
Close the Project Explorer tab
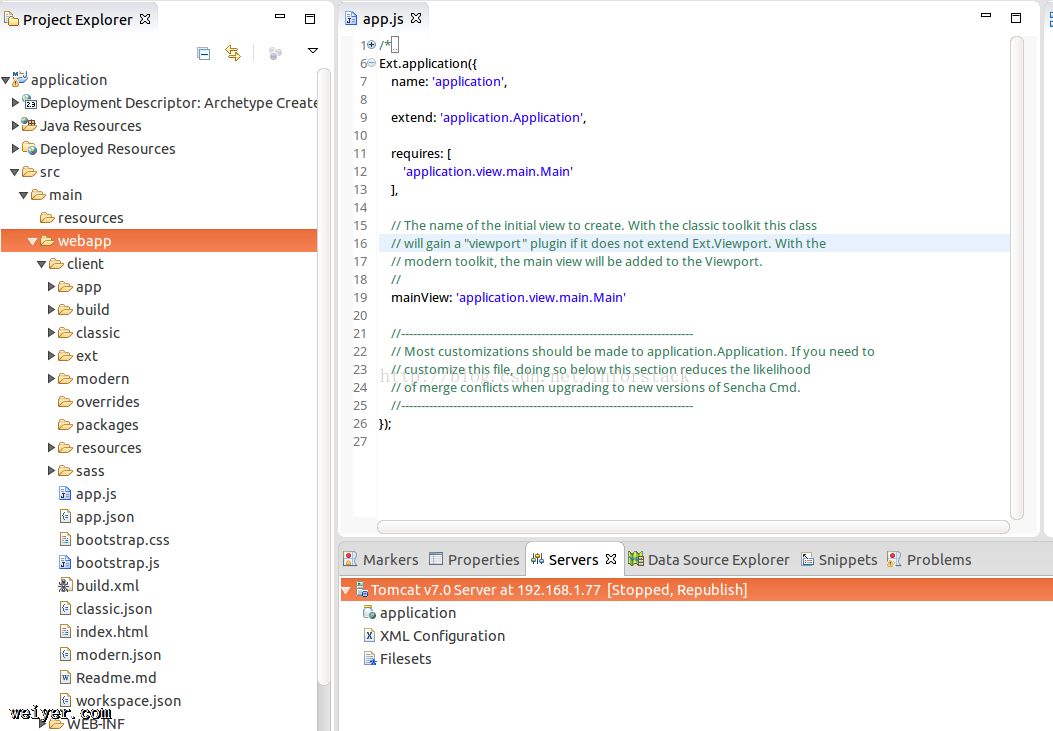[x=145, y=19]
